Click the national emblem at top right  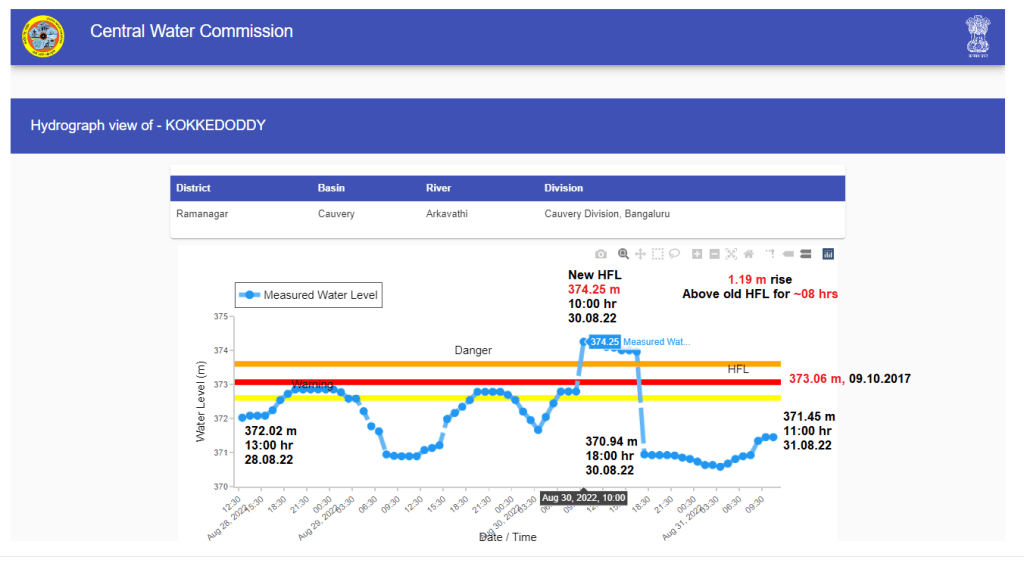pyautogui.click(x=977, y=36)
